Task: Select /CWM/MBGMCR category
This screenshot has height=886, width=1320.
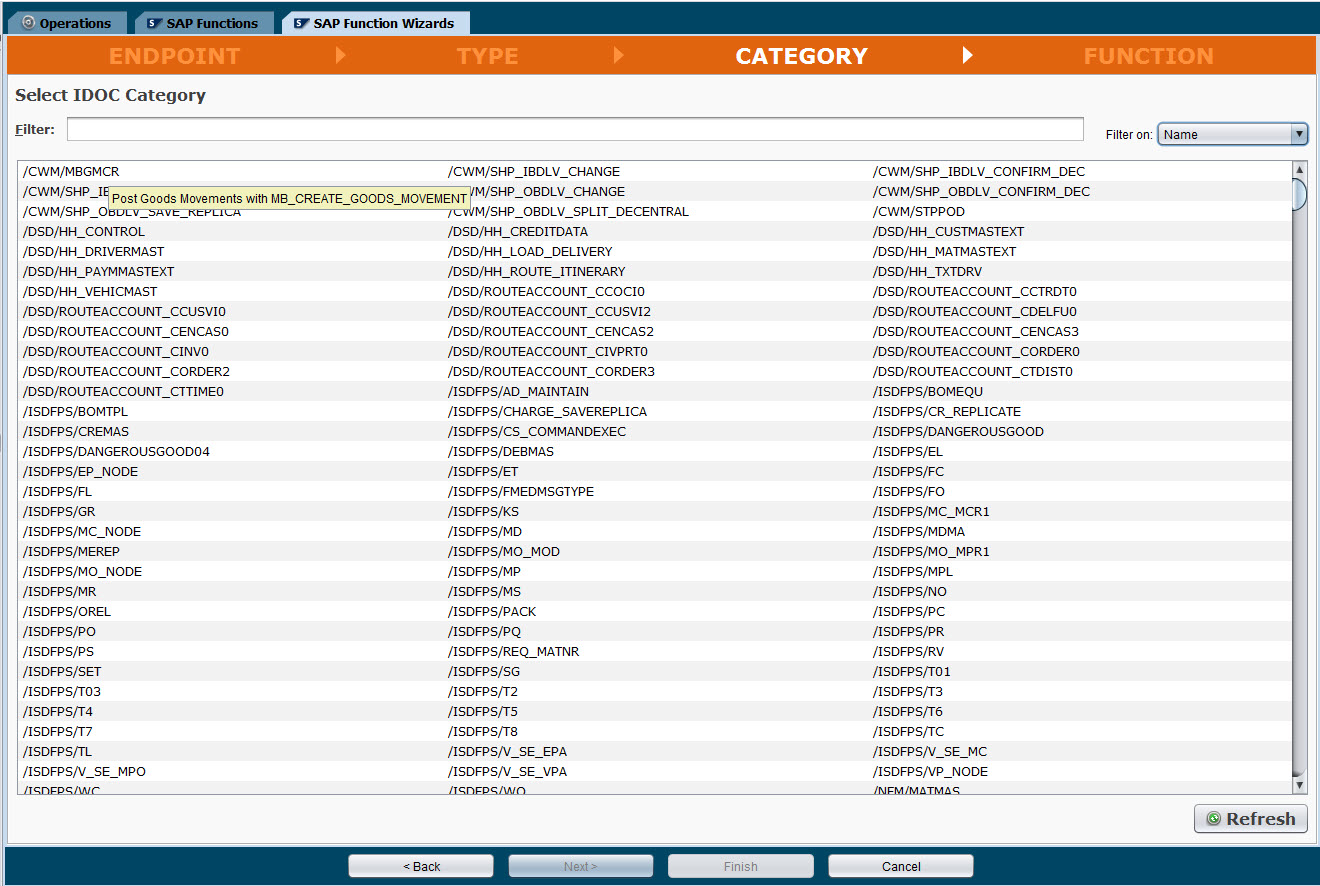Action: (x=71, y=172)
